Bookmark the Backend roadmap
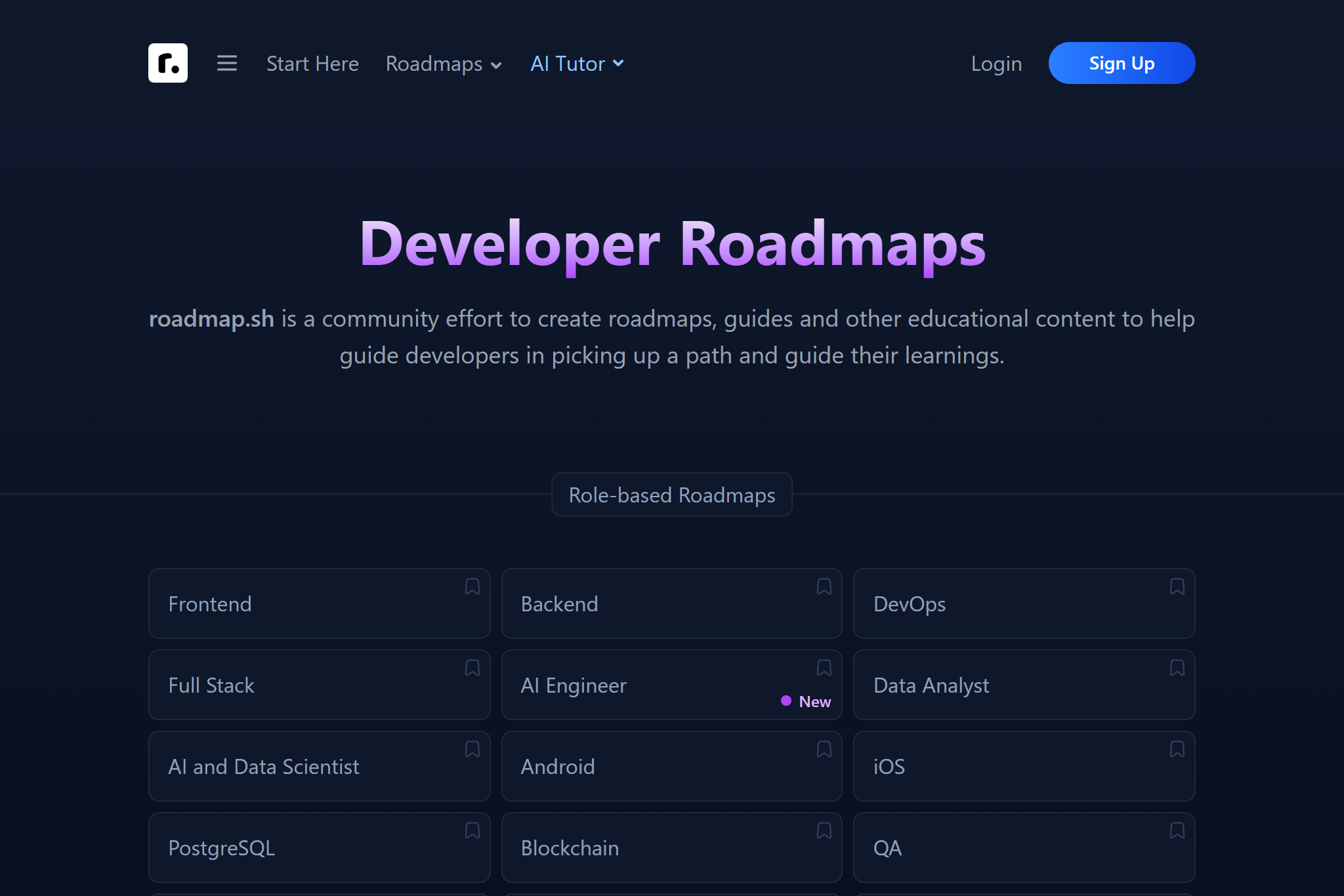The image size is (1344, 896). [824, 587]
